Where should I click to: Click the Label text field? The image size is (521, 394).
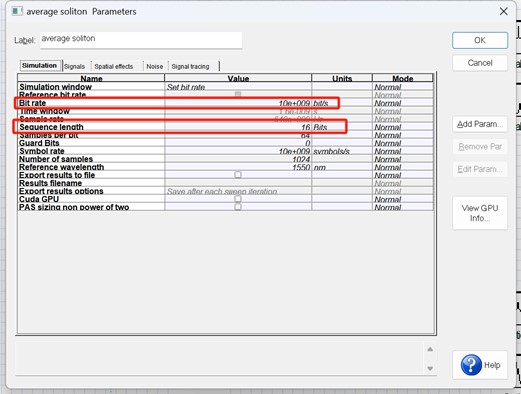141,40
